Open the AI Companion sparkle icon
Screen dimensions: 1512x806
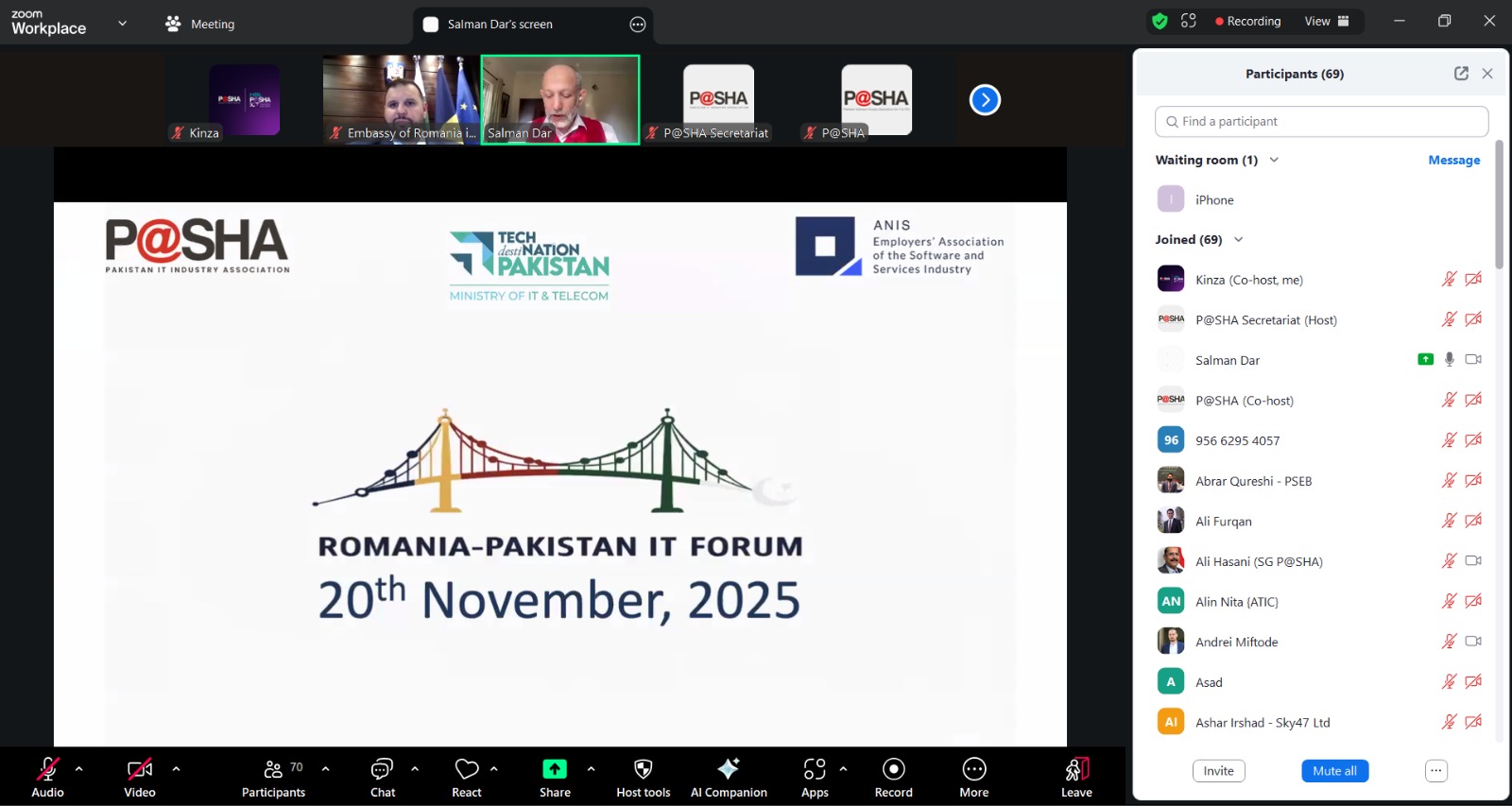(728, 769)
